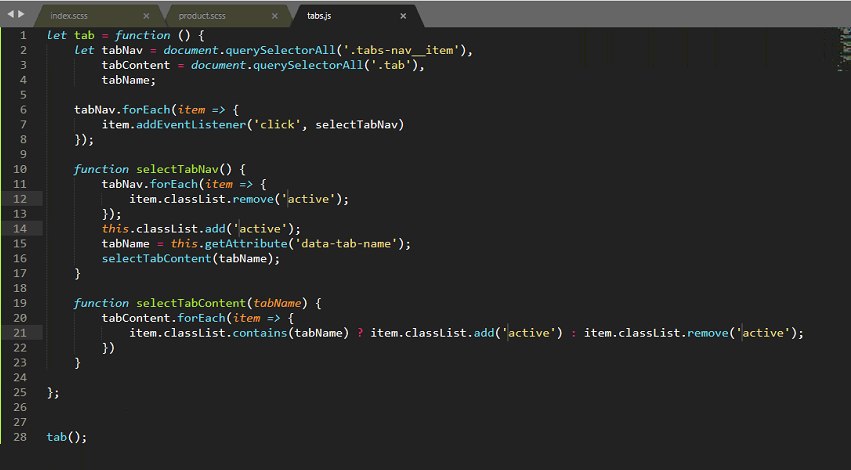Close the tabs.js tab
The width and height of the screenshot is (851, 470).
click(x=403, y=16)
